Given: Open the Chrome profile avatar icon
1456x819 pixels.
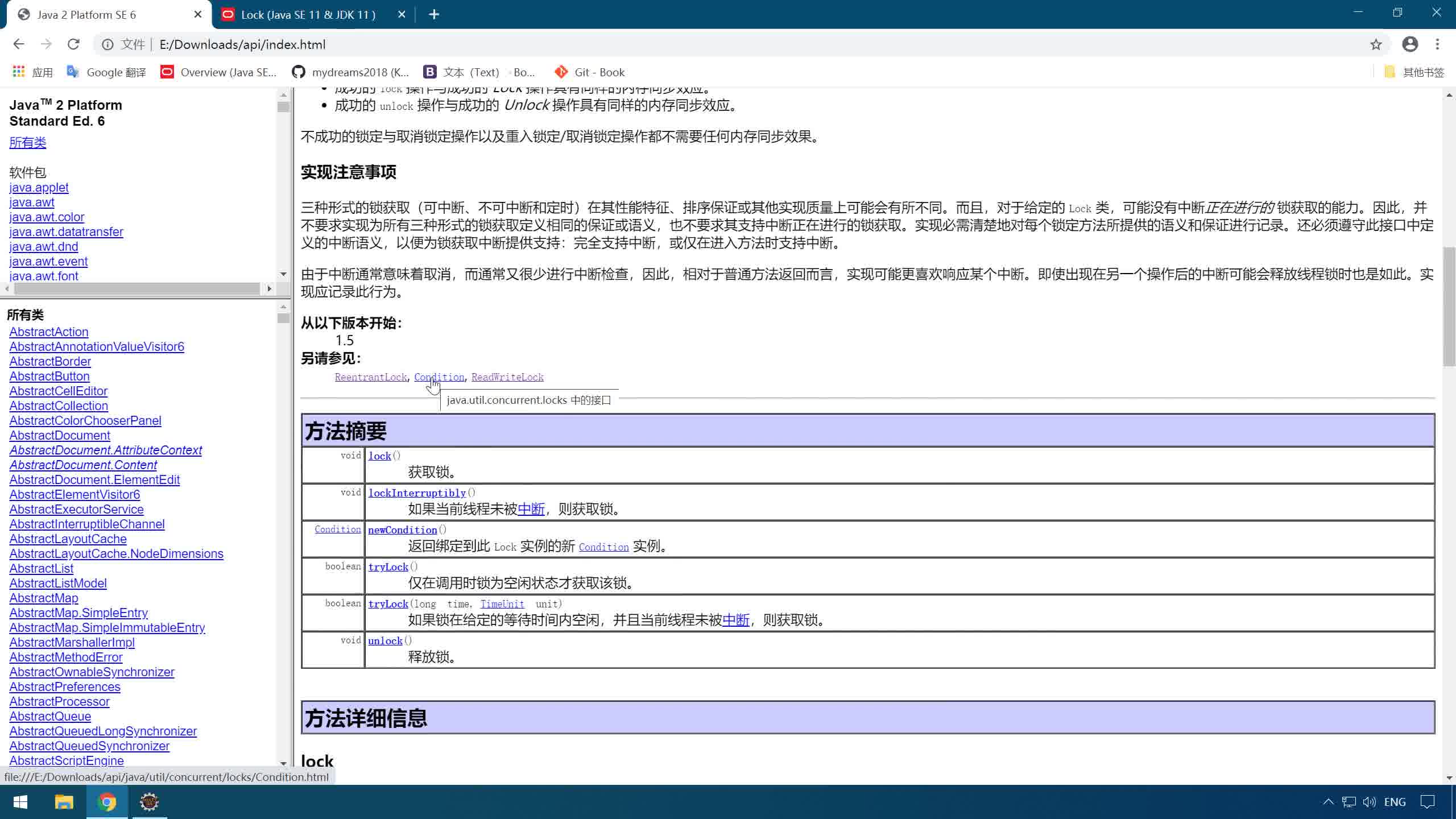Looking at the screenshot, I should coord(1410,44).
